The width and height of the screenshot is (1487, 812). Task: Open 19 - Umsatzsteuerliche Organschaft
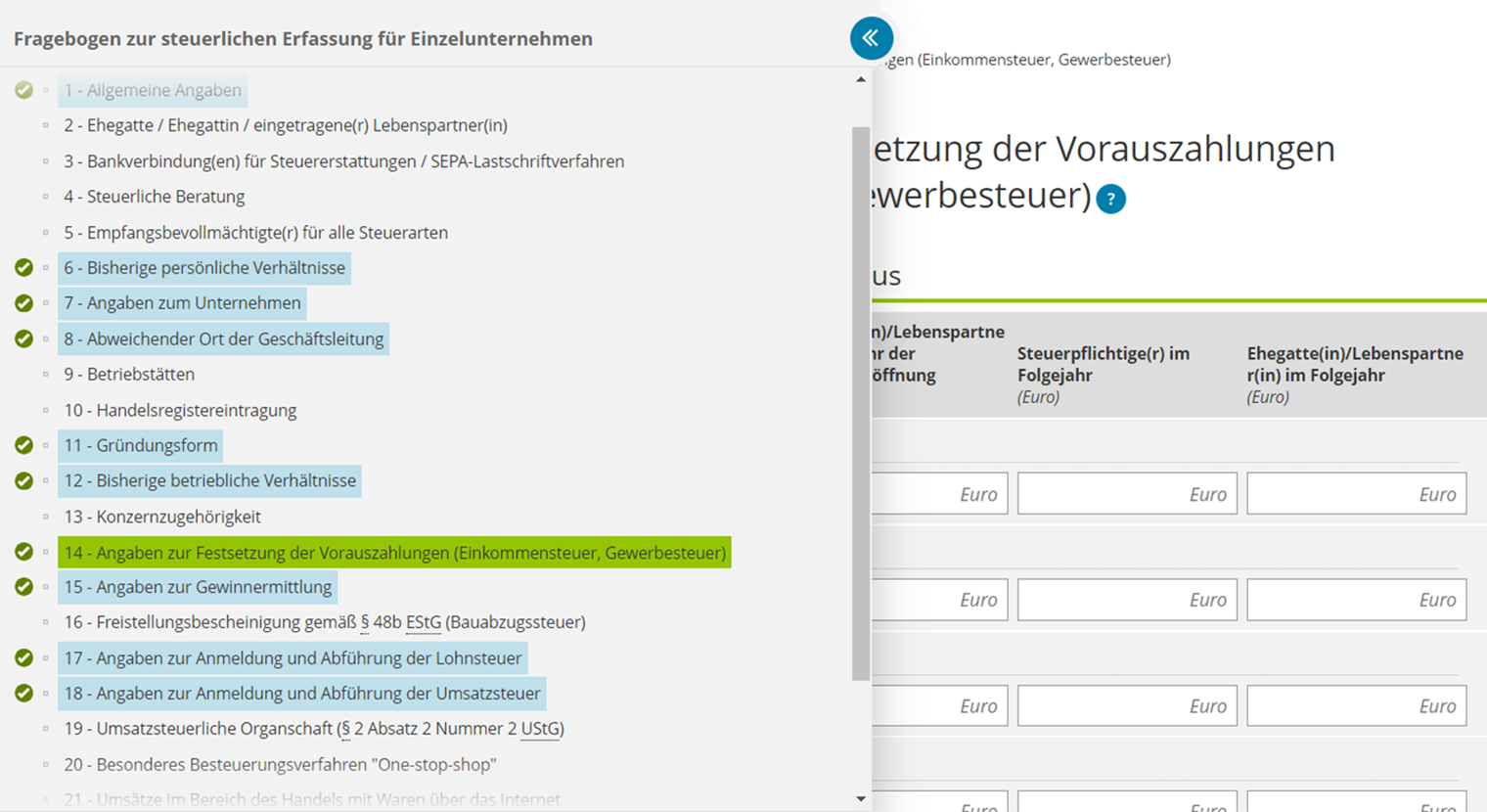(314, 729)
